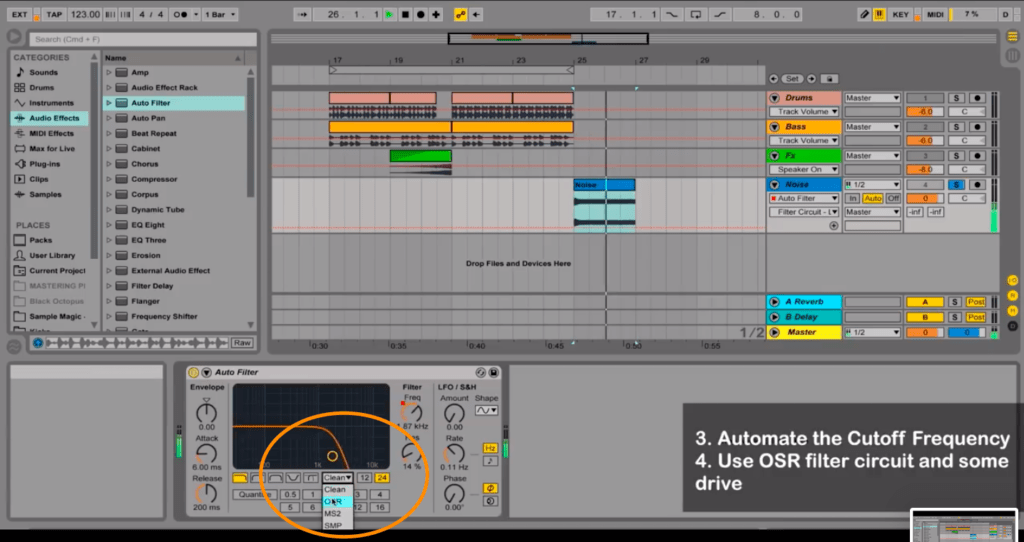The height and width of the screenshot is (542, 1024).
Task: Toggle the browser preview headphone button
Action: [x=38, y=343]
